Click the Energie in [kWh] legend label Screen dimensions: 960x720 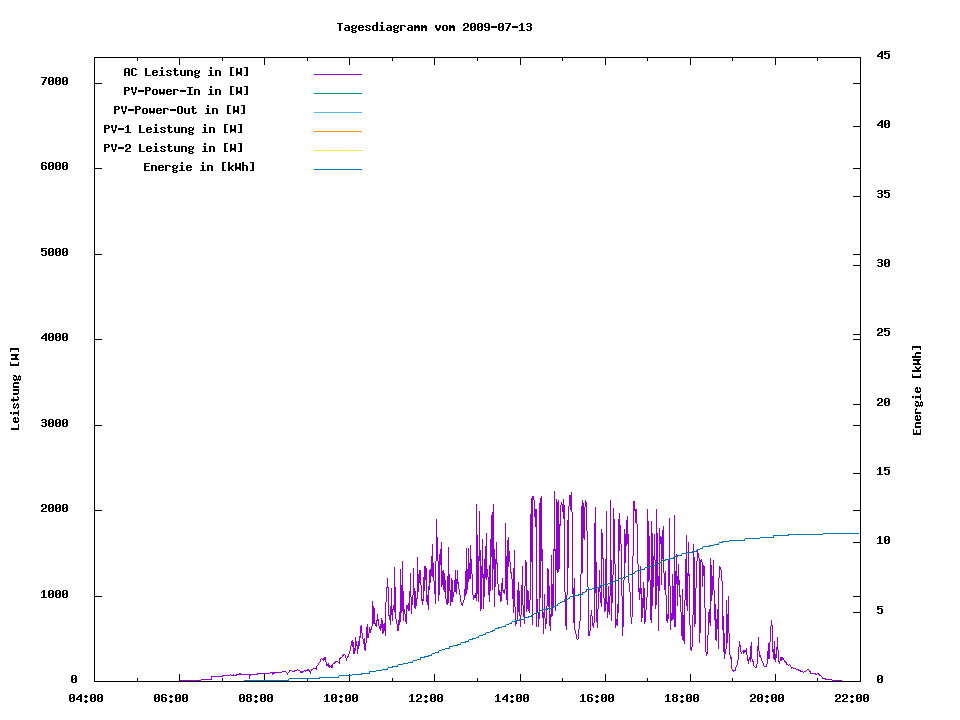tap(199, 167)
